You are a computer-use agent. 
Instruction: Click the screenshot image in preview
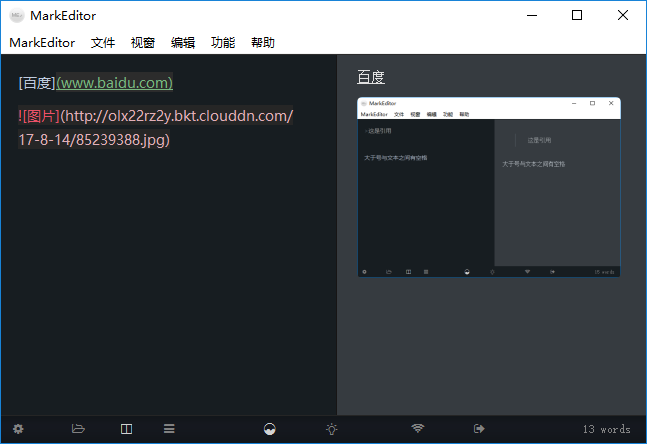[489, 187]
